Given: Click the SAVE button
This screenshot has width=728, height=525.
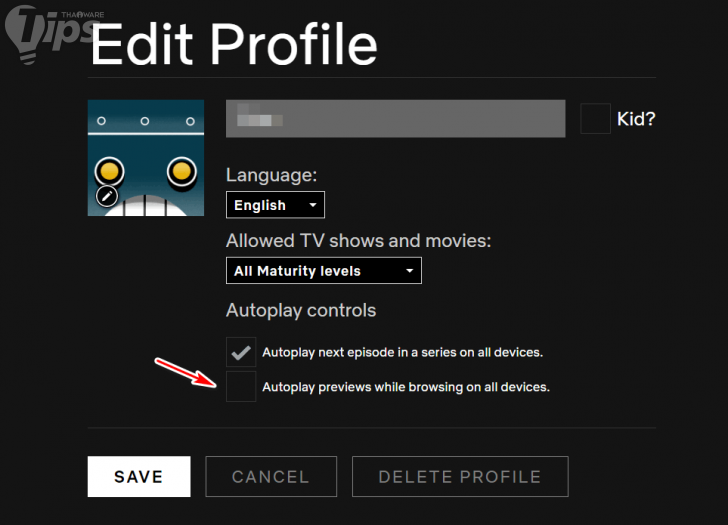Looking at the screenshot, I should pyautogui.click(x=139, y=477).
